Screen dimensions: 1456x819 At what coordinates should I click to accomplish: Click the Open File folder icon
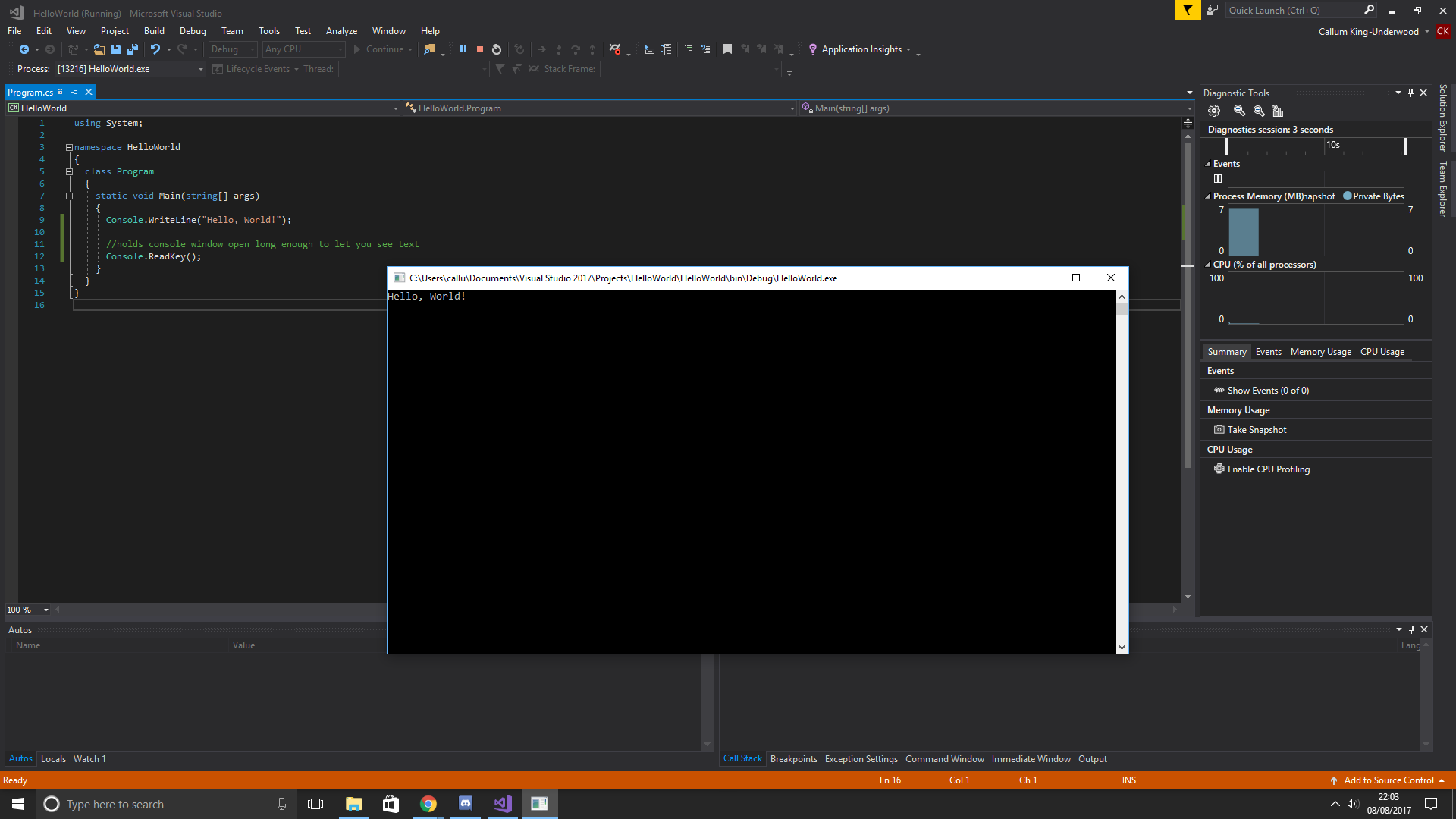pyautogui.click(x=99, y=49)
